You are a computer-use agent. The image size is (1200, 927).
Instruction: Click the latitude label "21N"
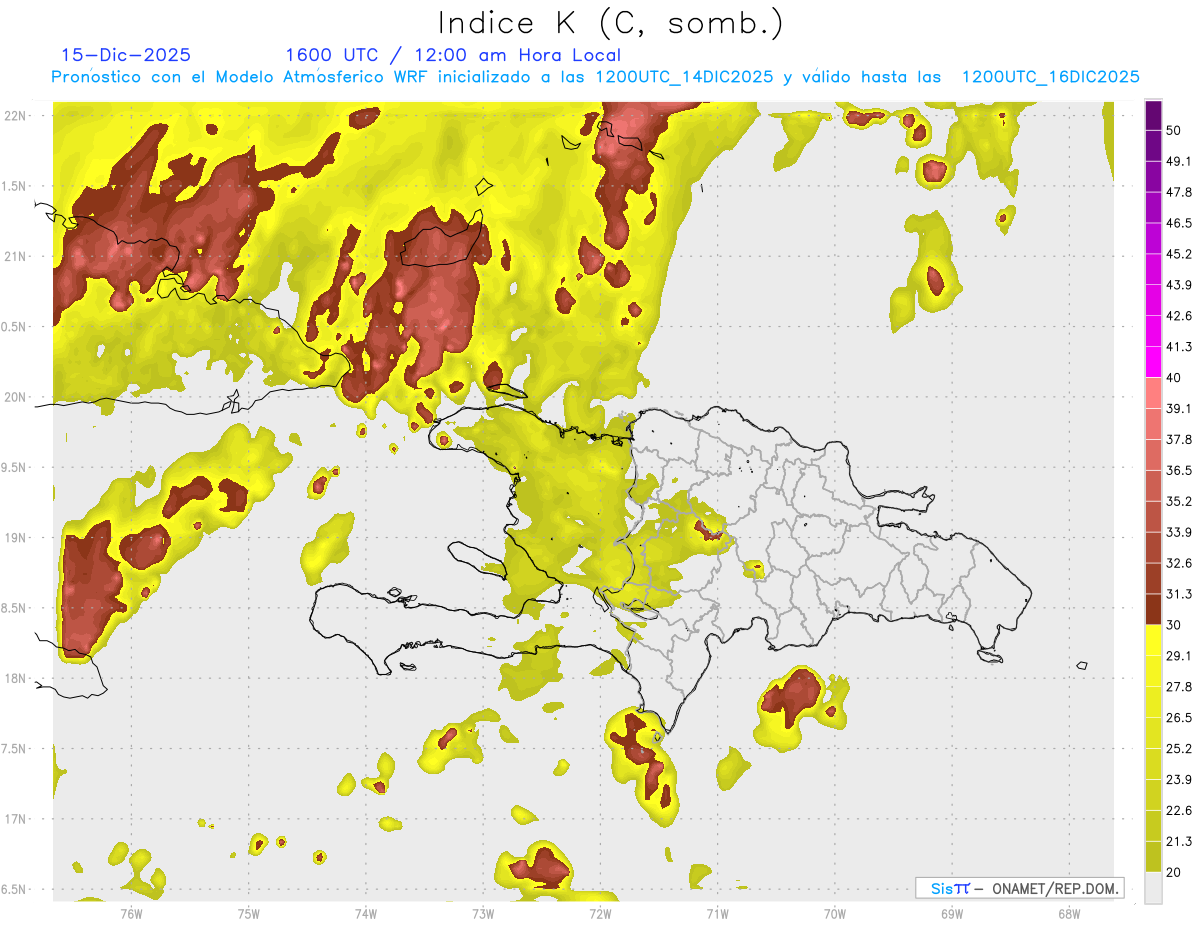click(16, 256)
